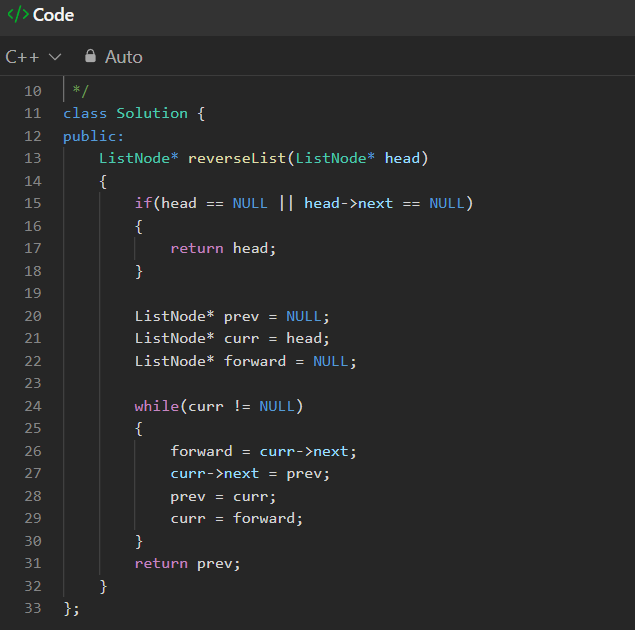Image resolution: width=635 pixels, height=630 pixels.
Task: Click the 'public:' line
Action: coord(94,136)
